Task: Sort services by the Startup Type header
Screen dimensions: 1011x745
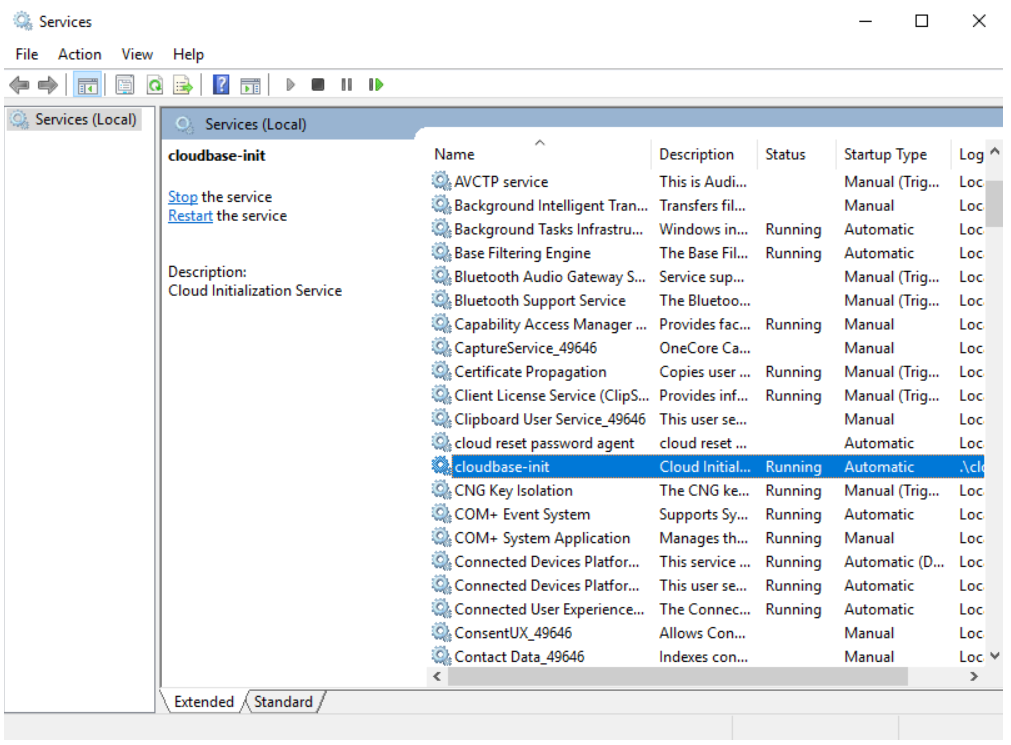Action: point(885,155)
